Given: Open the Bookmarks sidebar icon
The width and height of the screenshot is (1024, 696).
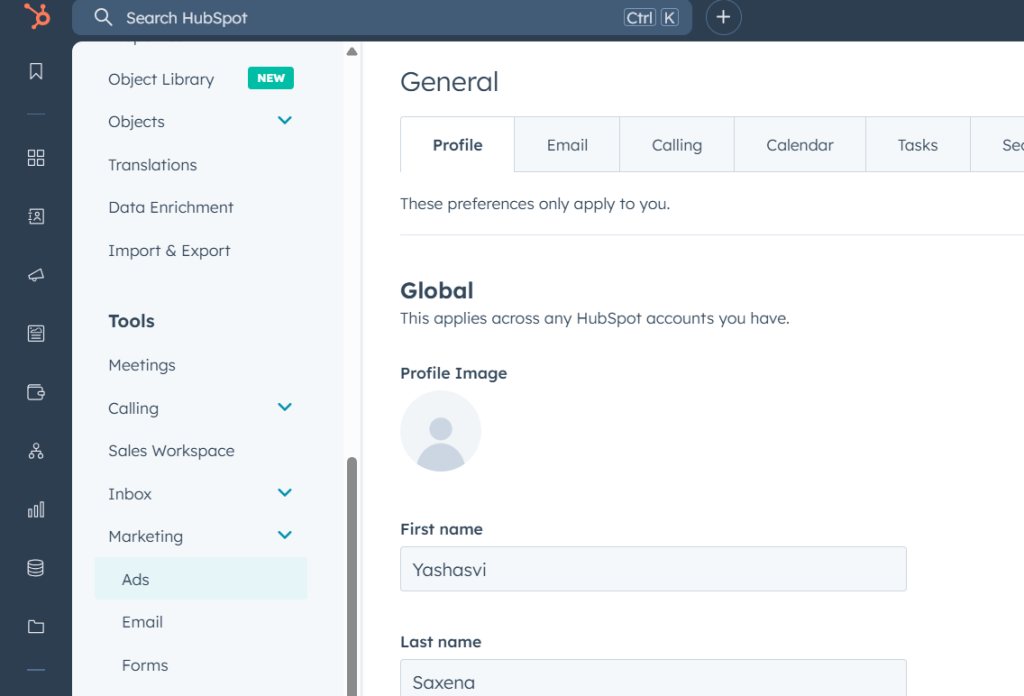Looking at the screenshot, I should 36,71.
